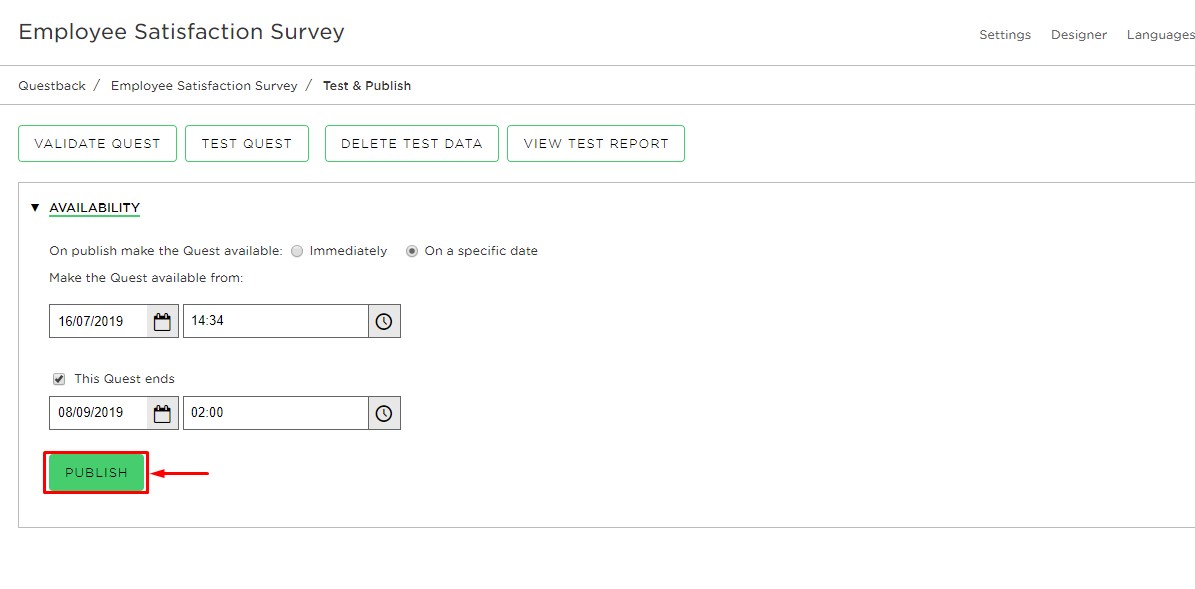The image size is (1195, 589).
Task: Open clock picker for start time 14:34
Action: (384, 321)
